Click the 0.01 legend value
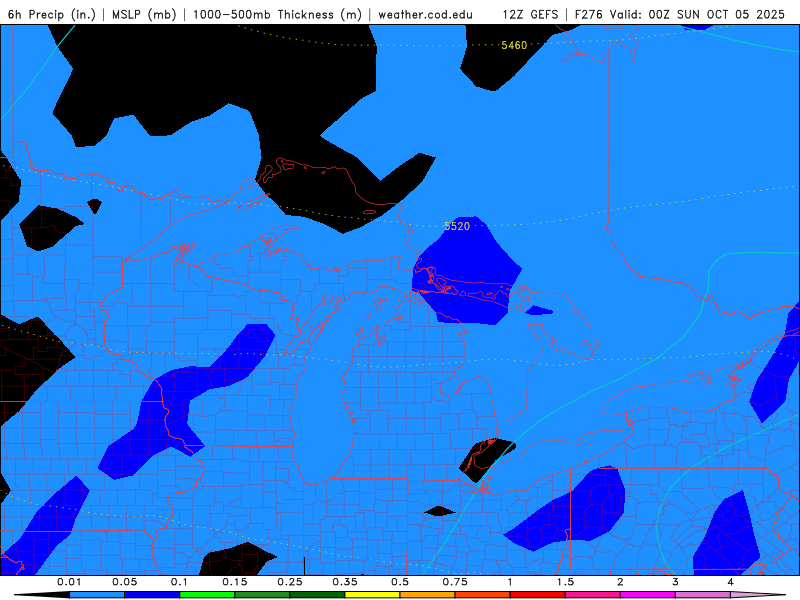 point(69,582)
